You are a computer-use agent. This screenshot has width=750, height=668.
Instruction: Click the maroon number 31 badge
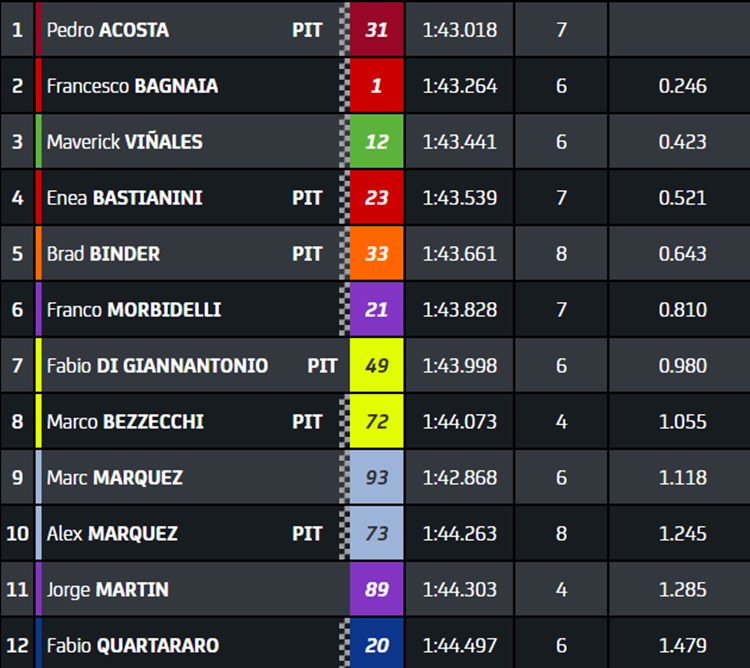pos(376,30)
